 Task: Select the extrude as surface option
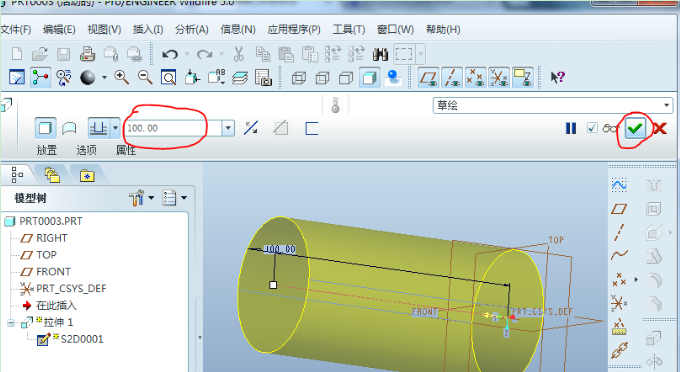[x=69, y=128]
